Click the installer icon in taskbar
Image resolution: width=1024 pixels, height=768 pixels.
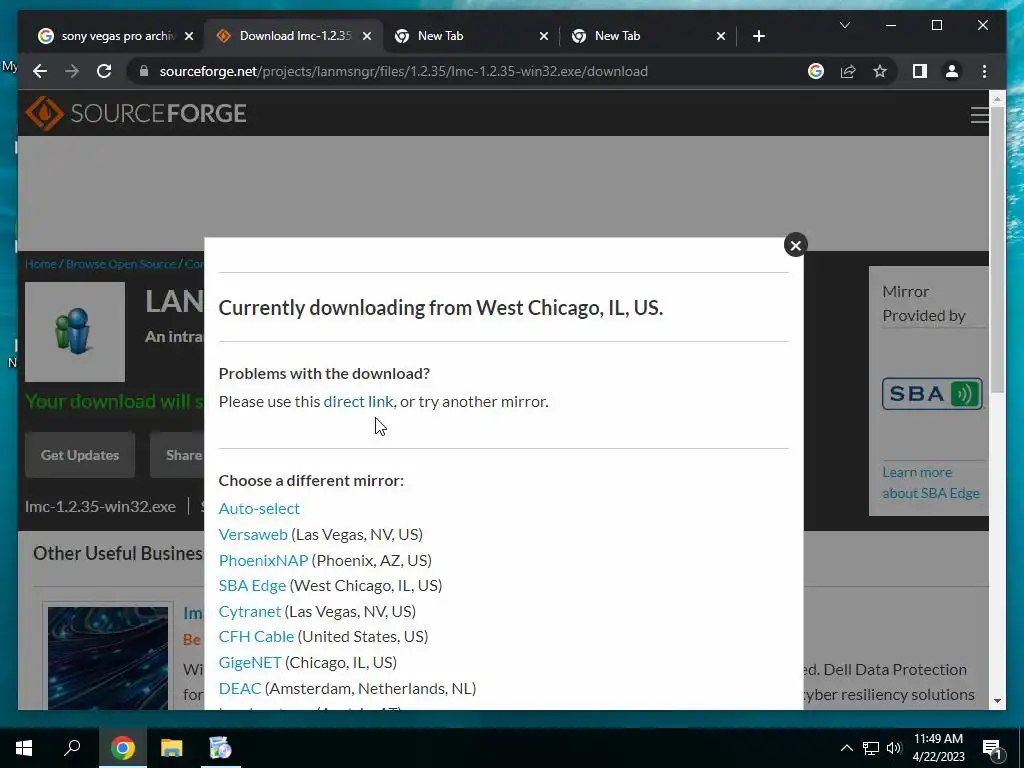point(220,748)
